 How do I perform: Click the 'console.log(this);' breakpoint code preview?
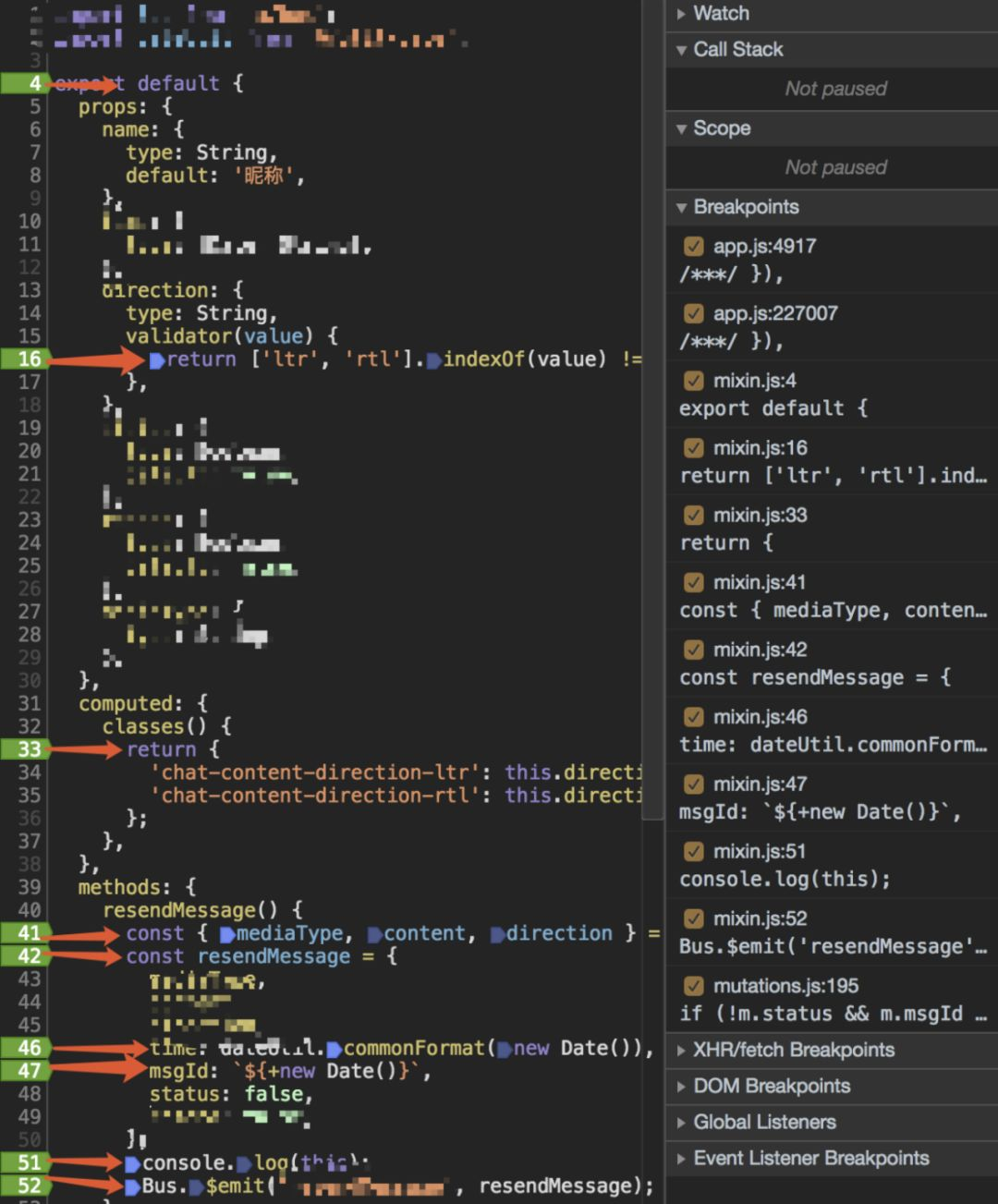pos(785,880)
